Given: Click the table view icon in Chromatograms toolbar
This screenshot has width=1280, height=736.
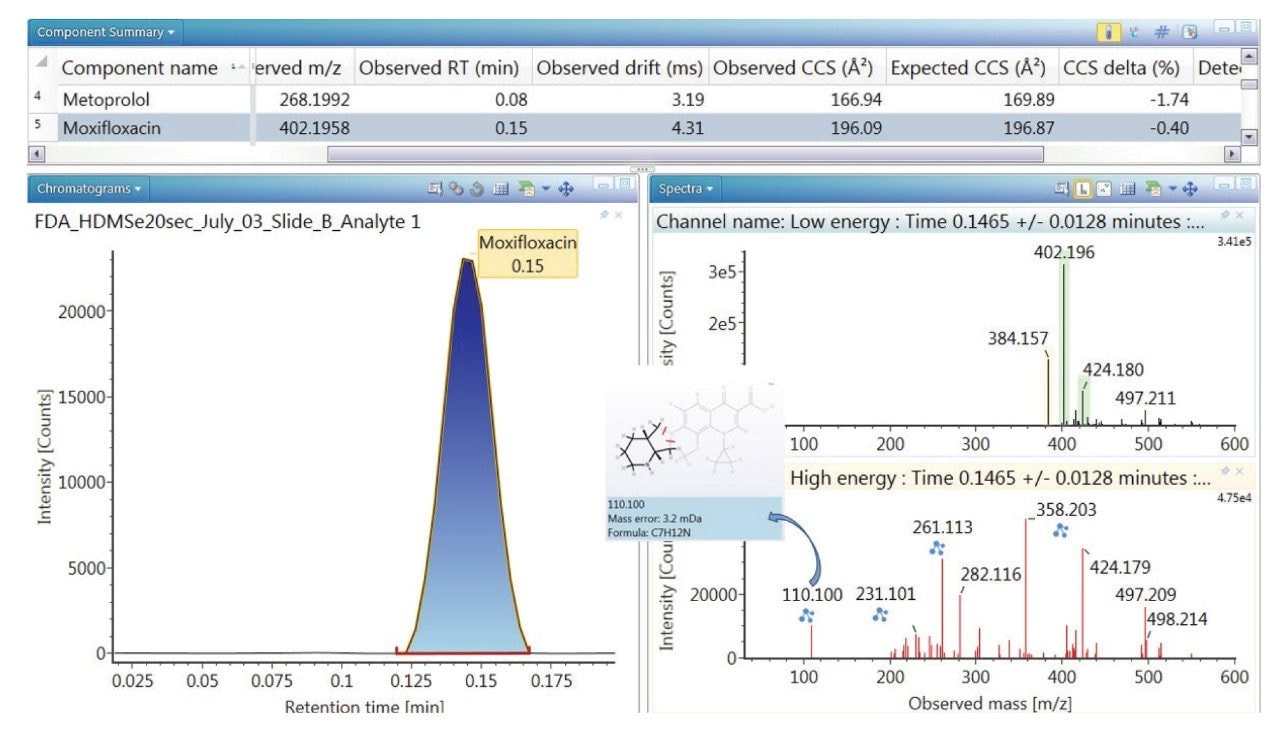Looking at the screenshot, I should click(501, 188).
